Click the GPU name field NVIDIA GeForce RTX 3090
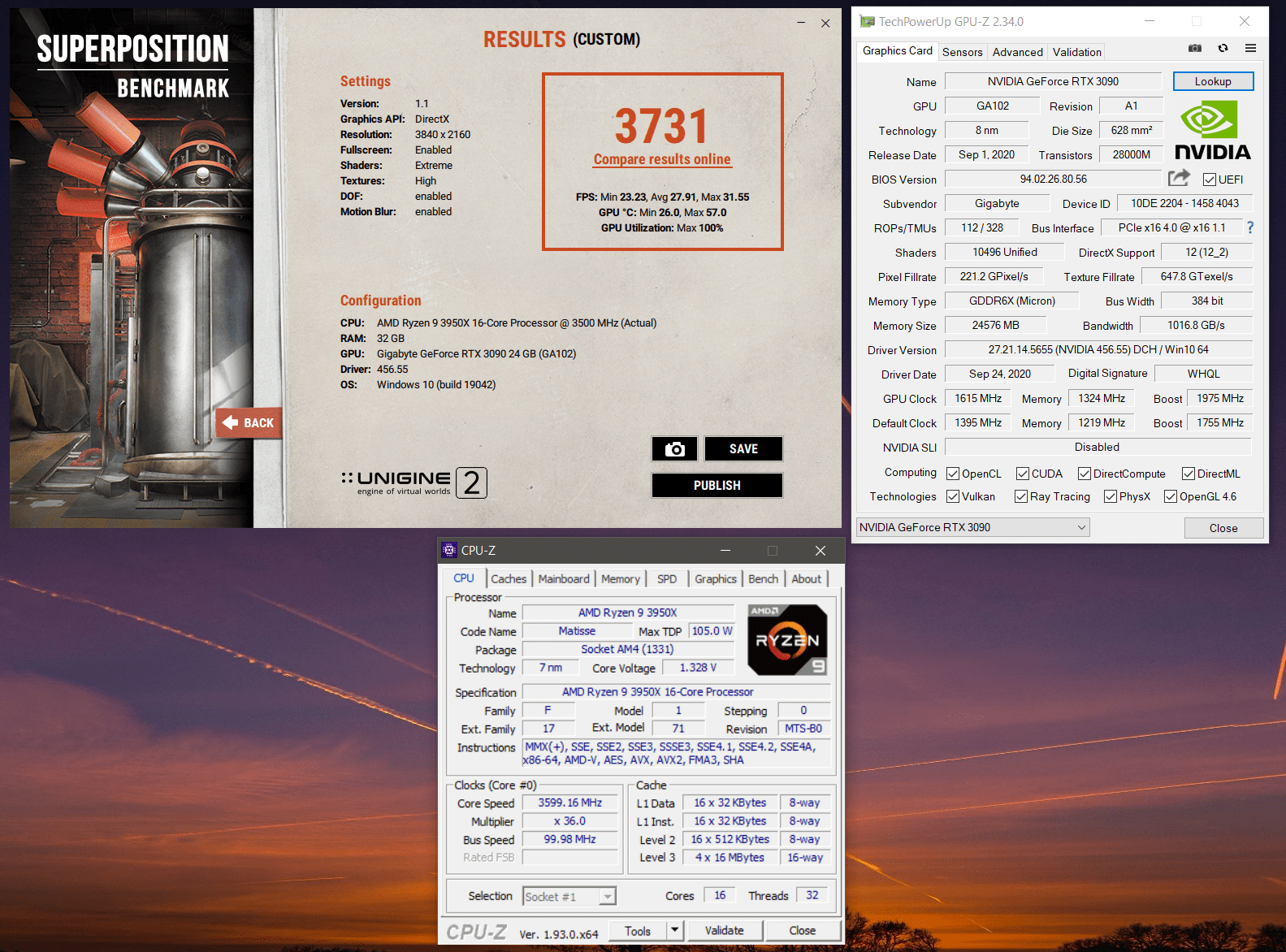The image size is (1286, 952). click(1053, 81)
